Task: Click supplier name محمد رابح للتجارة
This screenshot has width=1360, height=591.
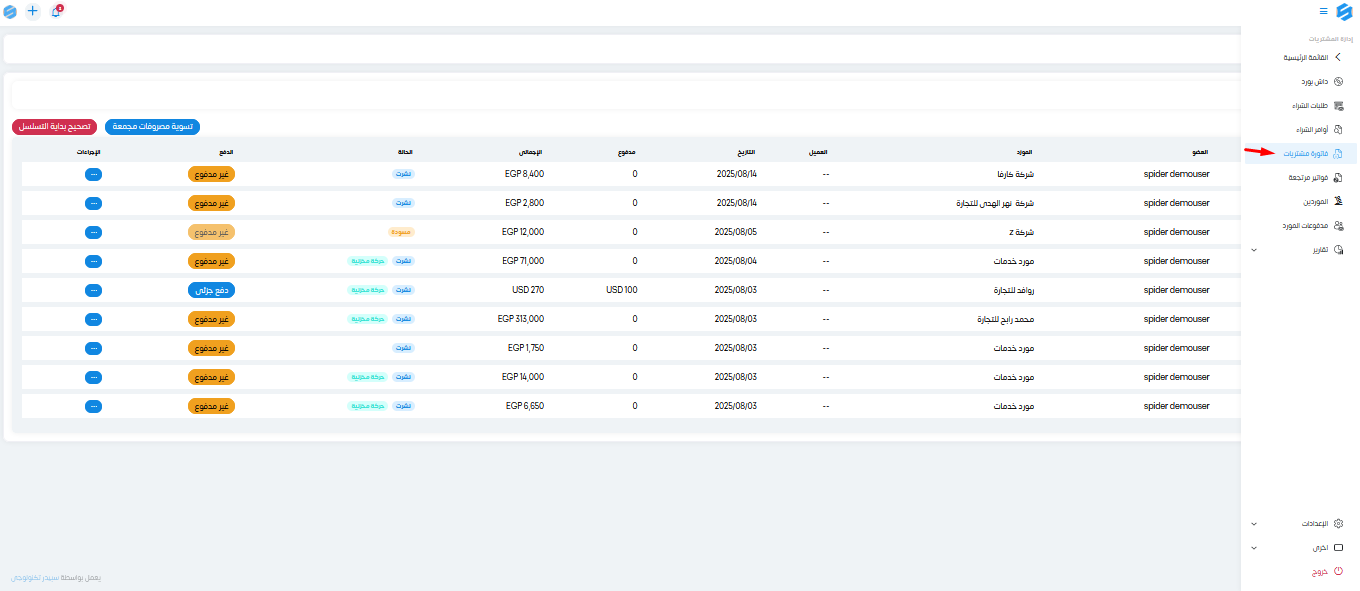Action: coord(1004,319)
